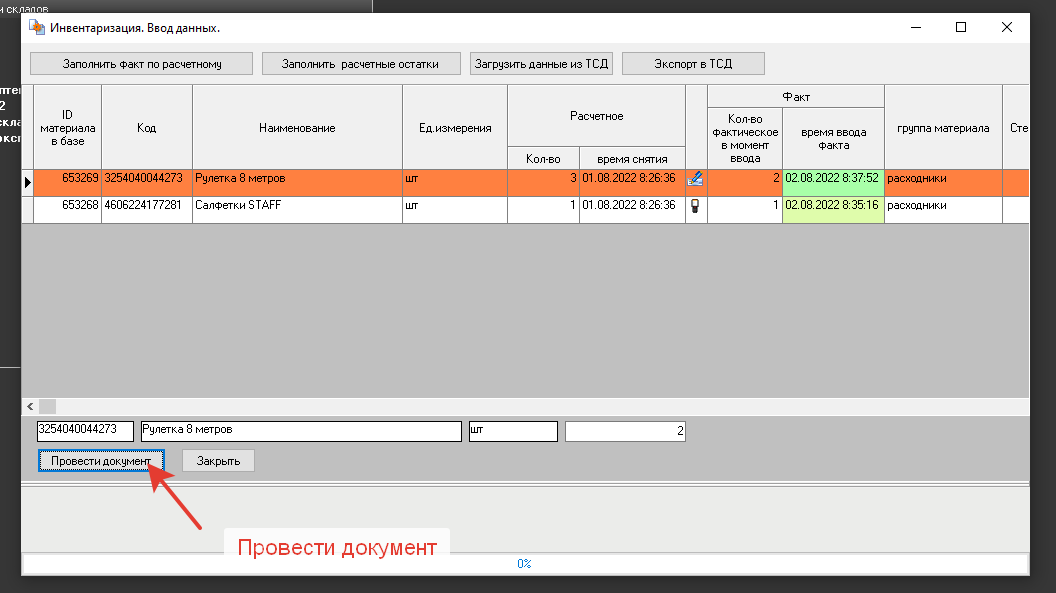
Task: Click the barcode input field 3254040044273
Action: click(x=85, y=431)
